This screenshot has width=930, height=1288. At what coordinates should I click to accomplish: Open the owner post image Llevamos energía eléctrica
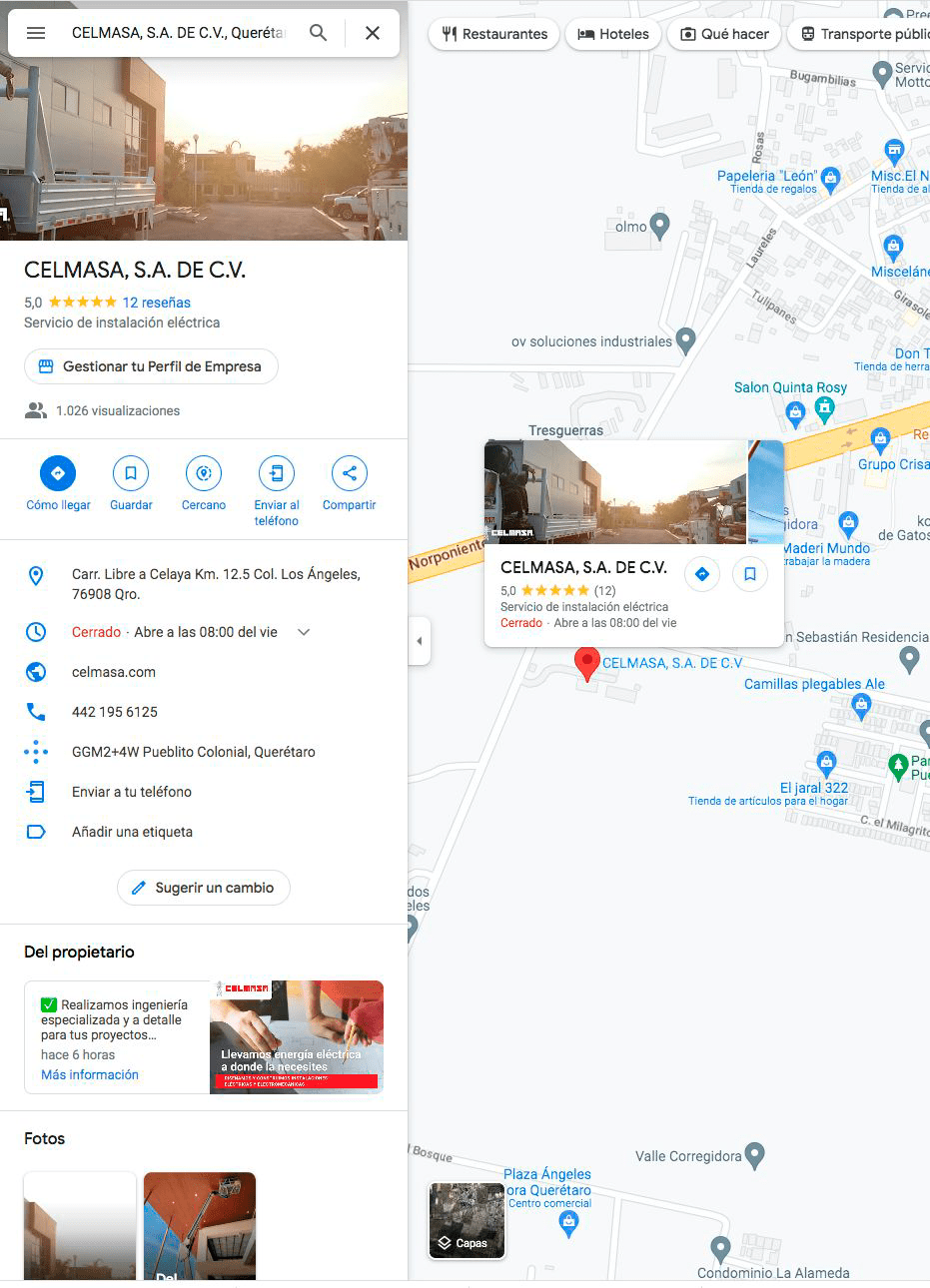coord(297,1037)
